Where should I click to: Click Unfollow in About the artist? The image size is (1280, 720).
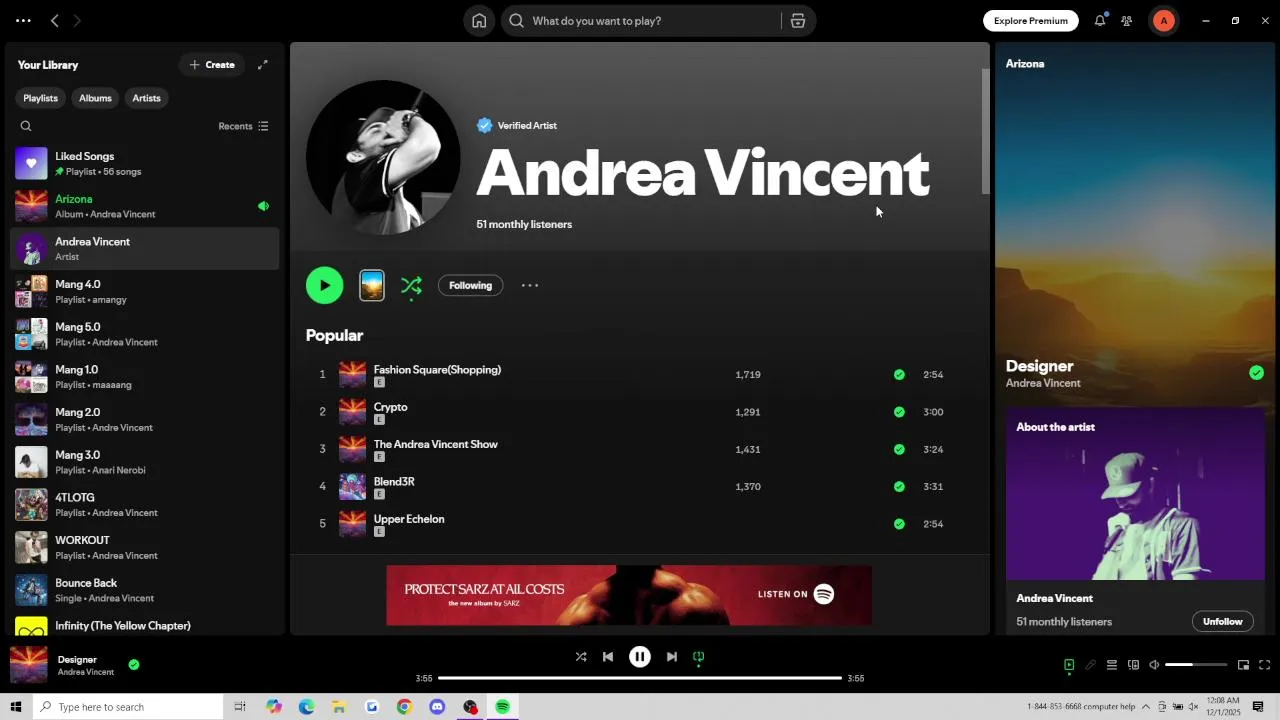tap(1222, 621)
